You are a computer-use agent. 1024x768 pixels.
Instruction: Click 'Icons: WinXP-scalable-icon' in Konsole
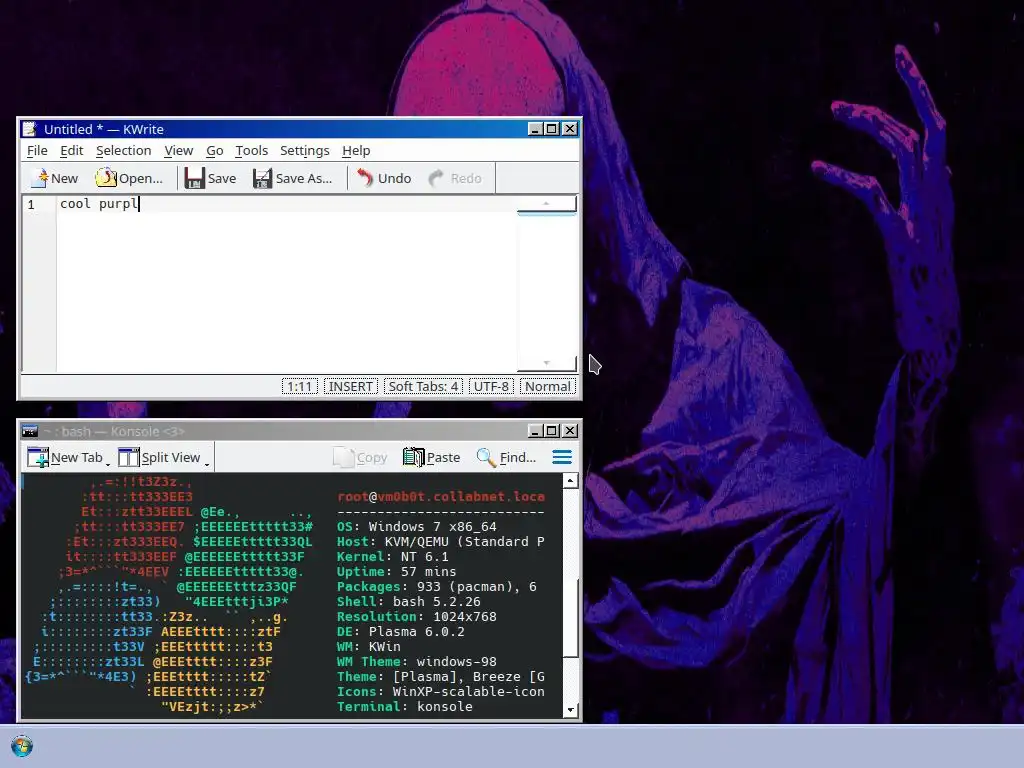click(x=441, y=692)
